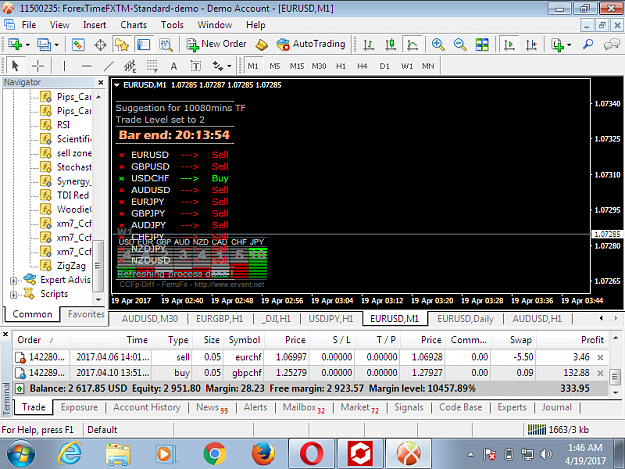Toggle chart shift icon
The height and width of the screenshot is (469, 625).
[x=531, y=44]
